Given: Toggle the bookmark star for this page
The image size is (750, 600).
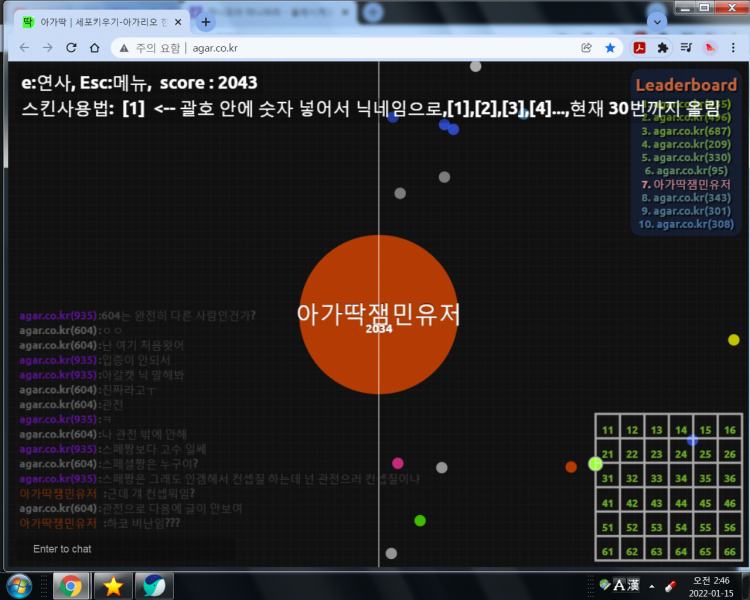Looking at the screenshot, I should (x=610, y=48).
